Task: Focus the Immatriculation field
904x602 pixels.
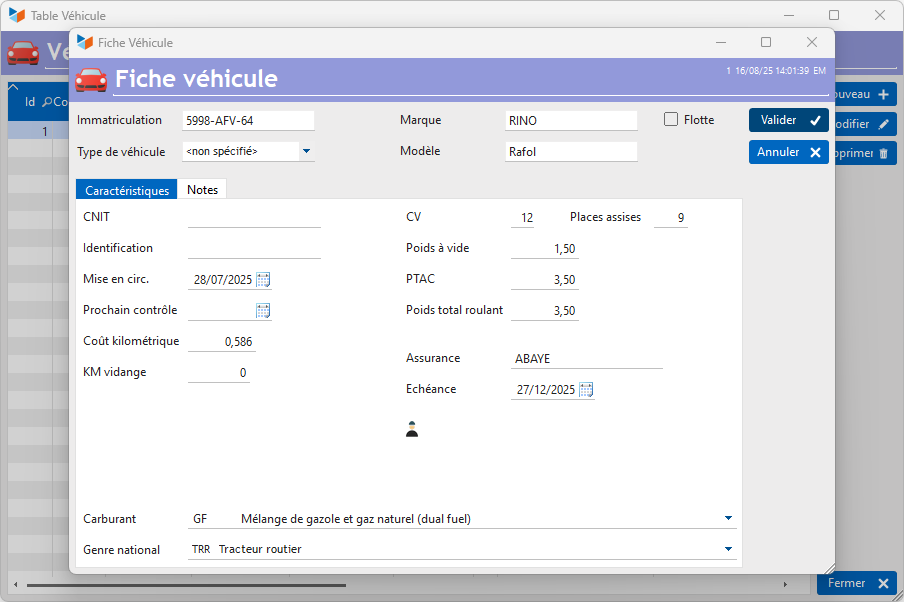Action: [248, 121]
